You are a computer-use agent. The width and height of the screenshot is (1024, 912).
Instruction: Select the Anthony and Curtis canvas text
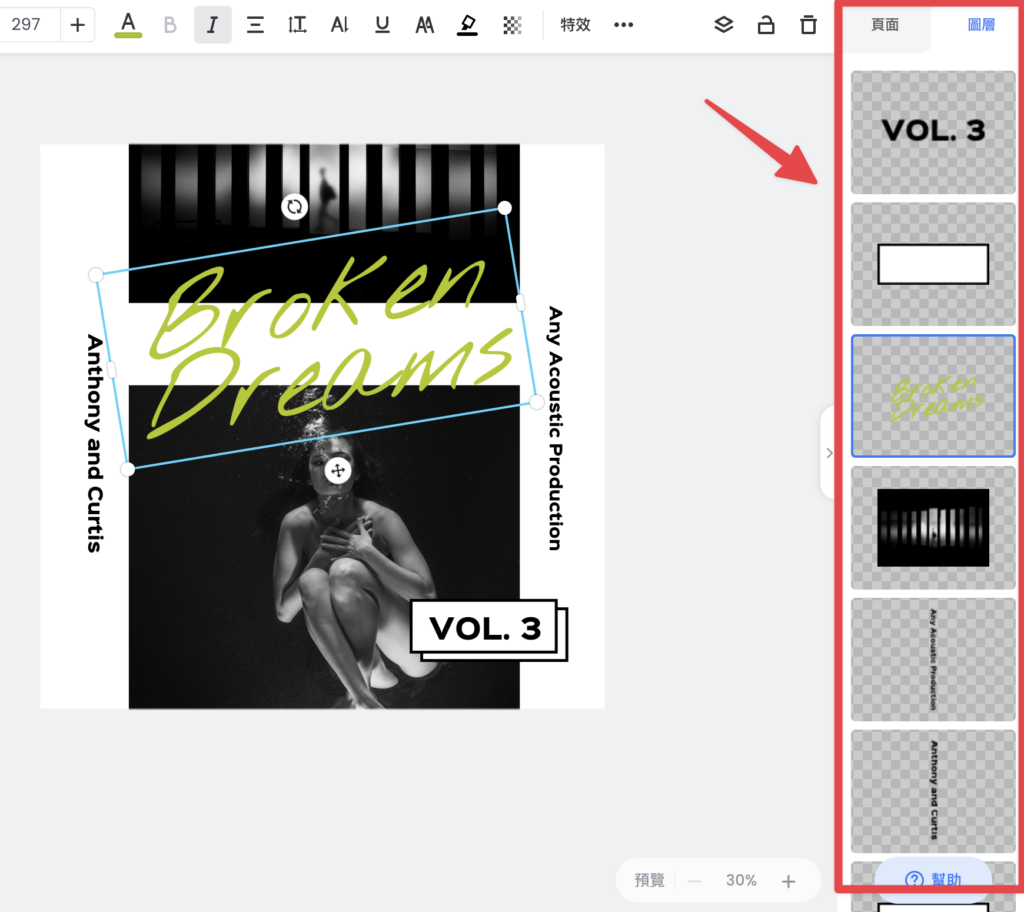[95, 444]
